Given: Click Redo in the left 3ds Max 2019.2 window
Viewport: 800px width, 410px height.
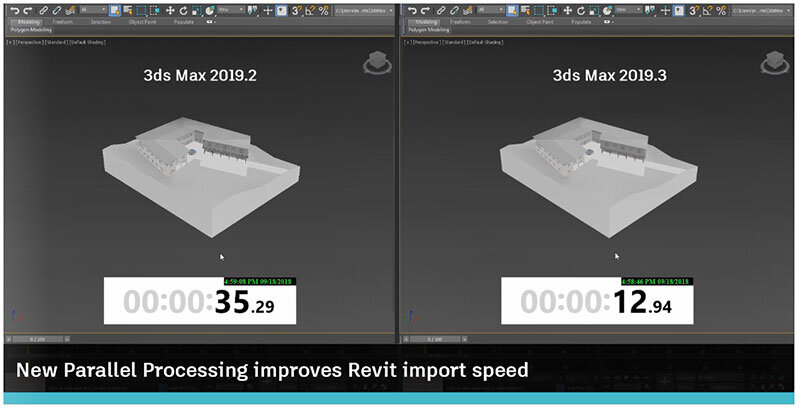Looking at the screenshot, I should coord(28,11).
